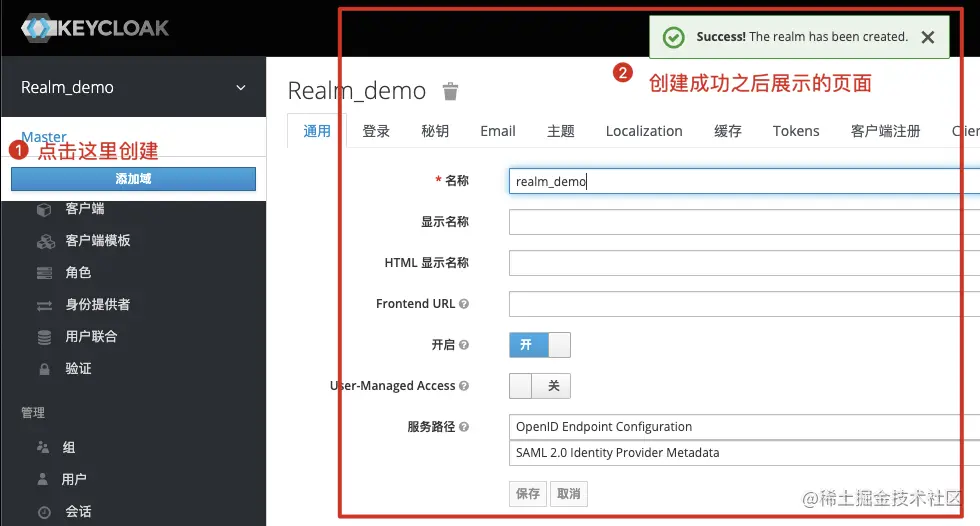Open 客户端 in sidebar menu
The image size is (980, 526).
pyautogui.click(x=85, y=209)
